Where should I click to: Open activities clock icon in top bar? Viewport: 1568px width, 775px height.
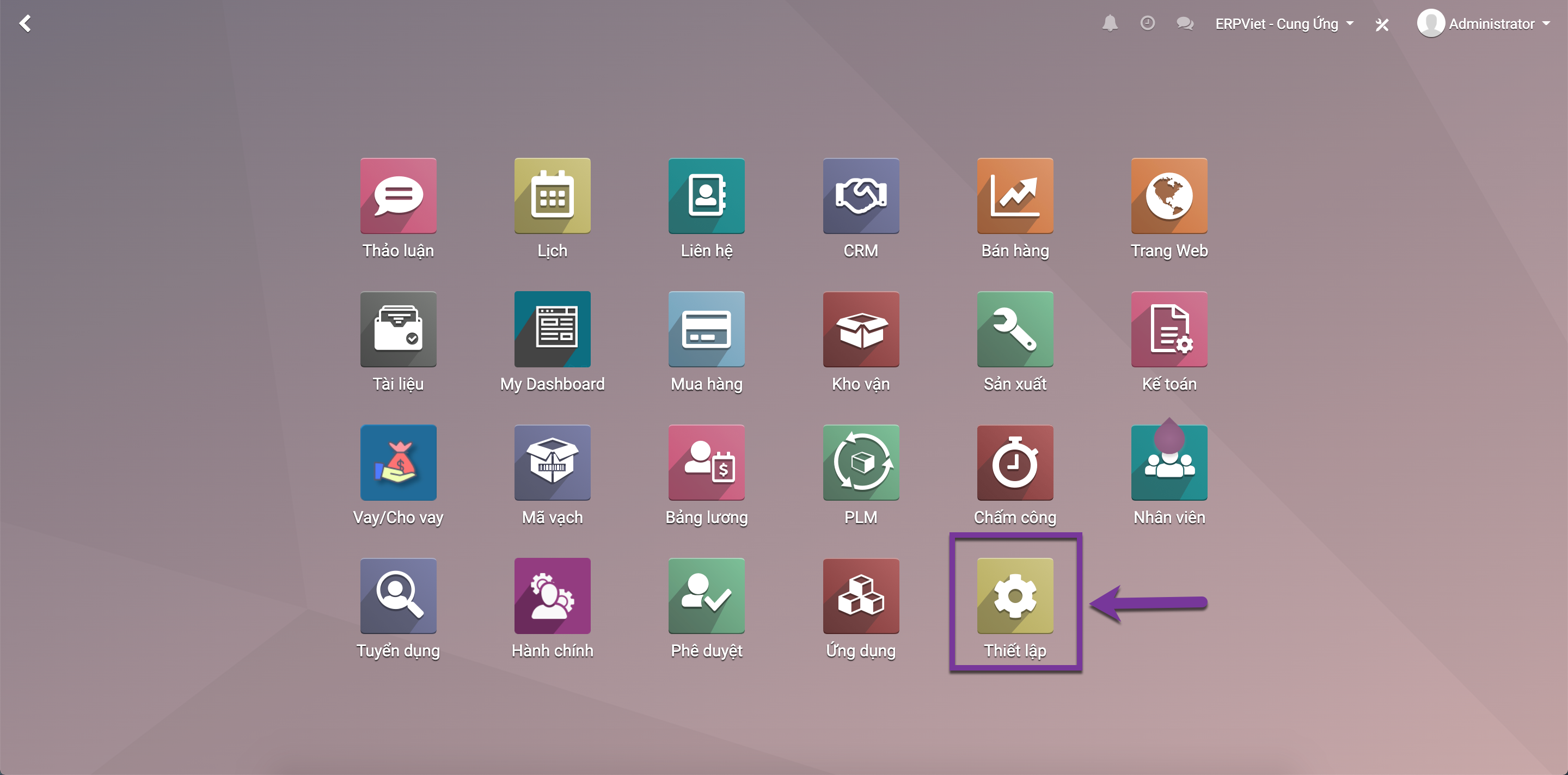1147,24
